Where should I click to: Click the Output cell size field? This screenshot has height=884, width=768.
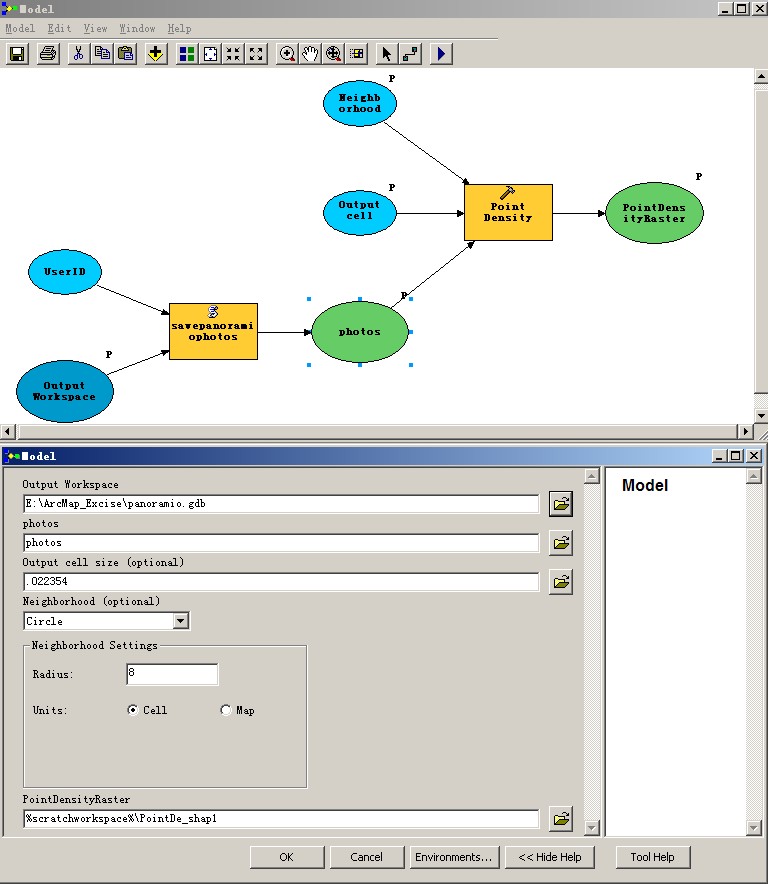pos(281,581)
